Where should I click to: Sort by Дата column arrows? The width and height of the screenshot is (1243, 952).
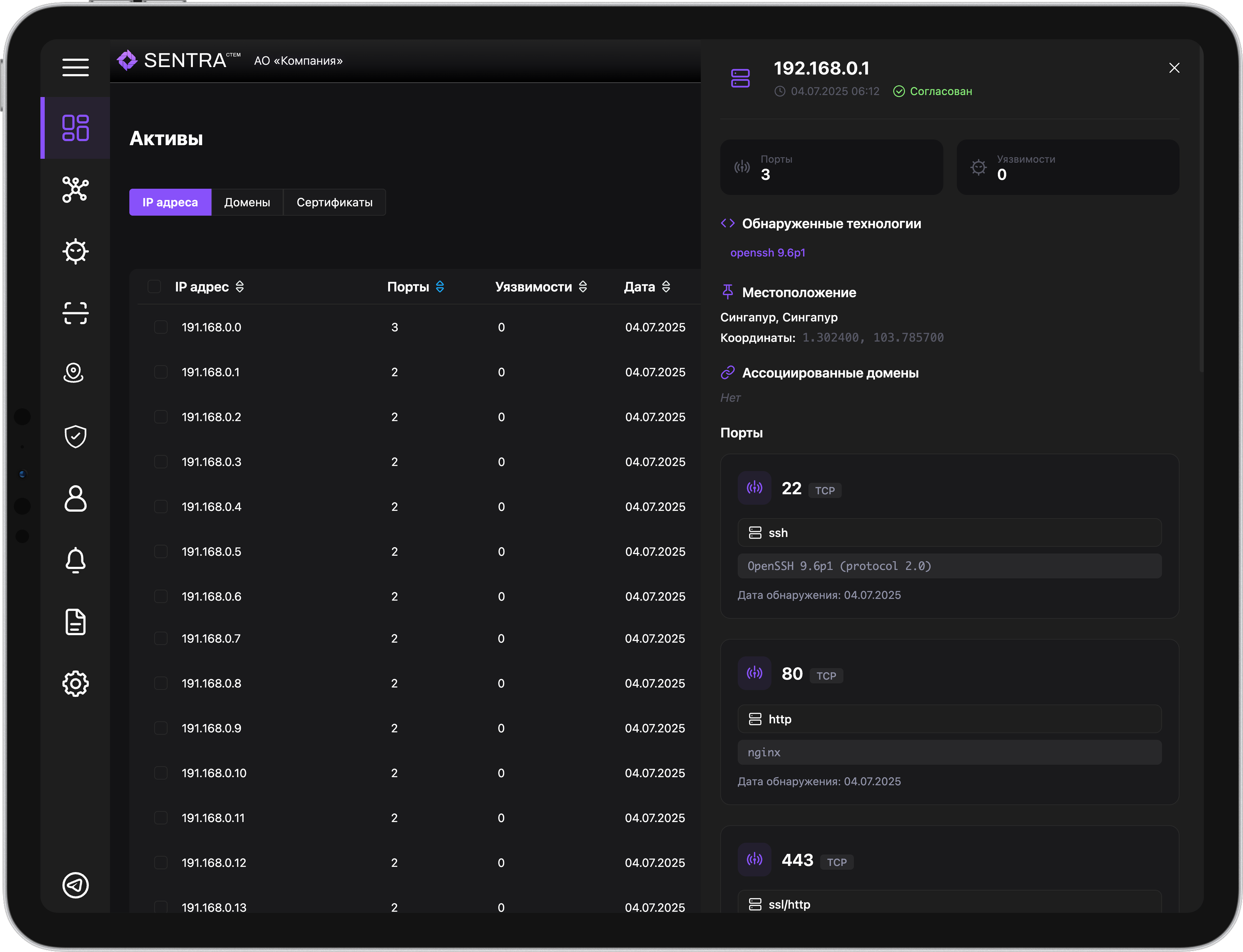pos(666,287)
